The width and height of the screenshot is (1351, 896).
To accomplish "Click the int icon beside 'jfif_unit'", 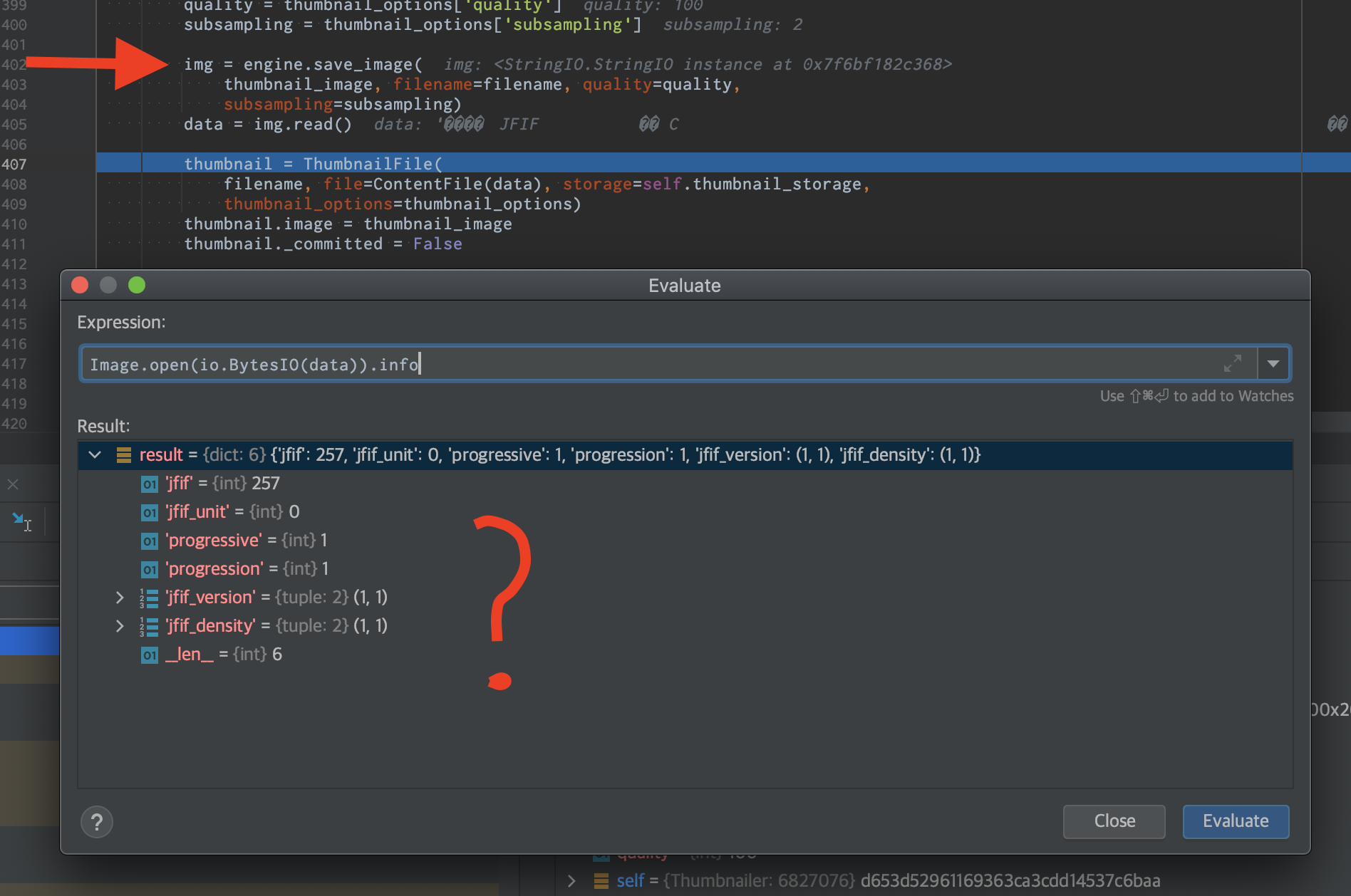I will point(150,512).
